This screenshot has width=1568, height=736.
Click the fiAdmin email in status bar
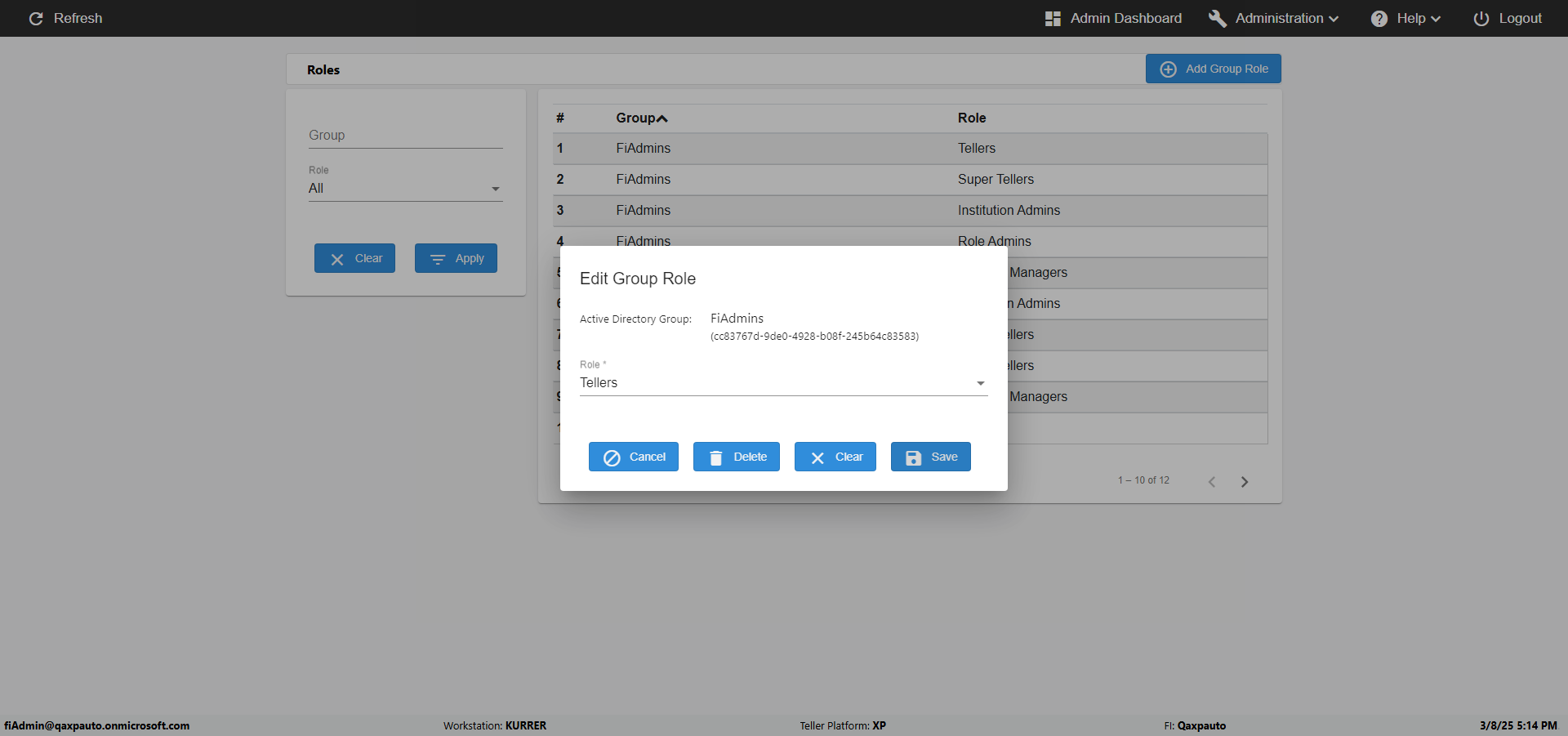tap(96, 725)
